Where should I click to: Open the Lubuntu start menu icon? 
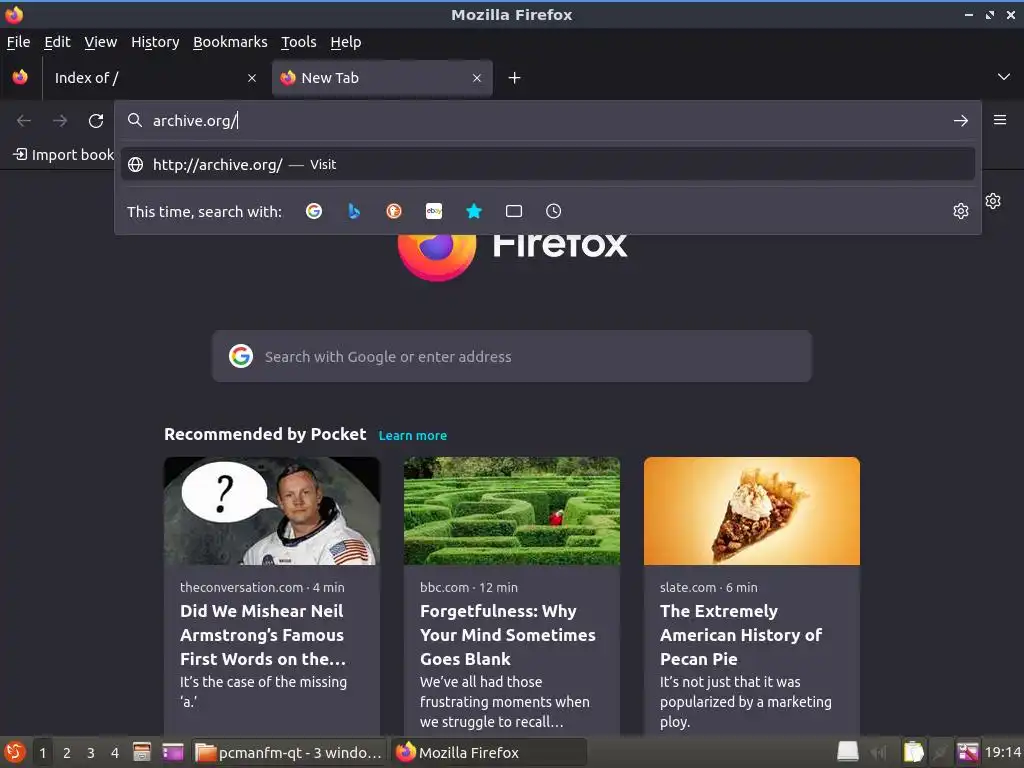point(14,752)
